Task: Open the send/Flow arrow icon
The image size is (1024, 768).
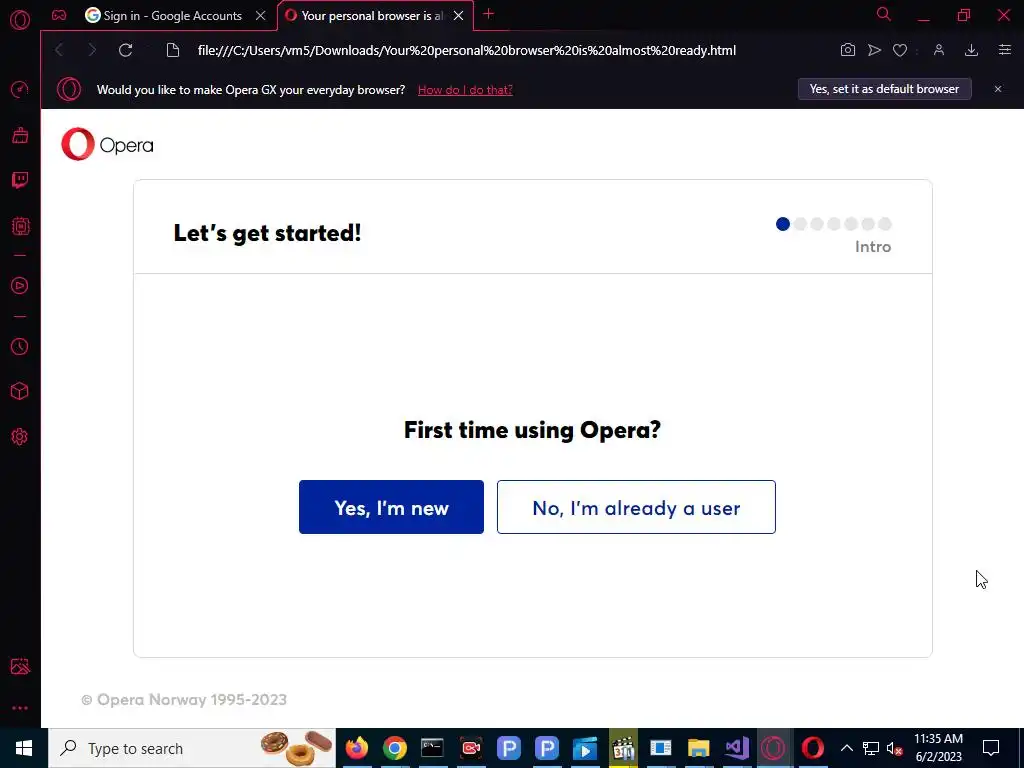Action: [874, 50]
